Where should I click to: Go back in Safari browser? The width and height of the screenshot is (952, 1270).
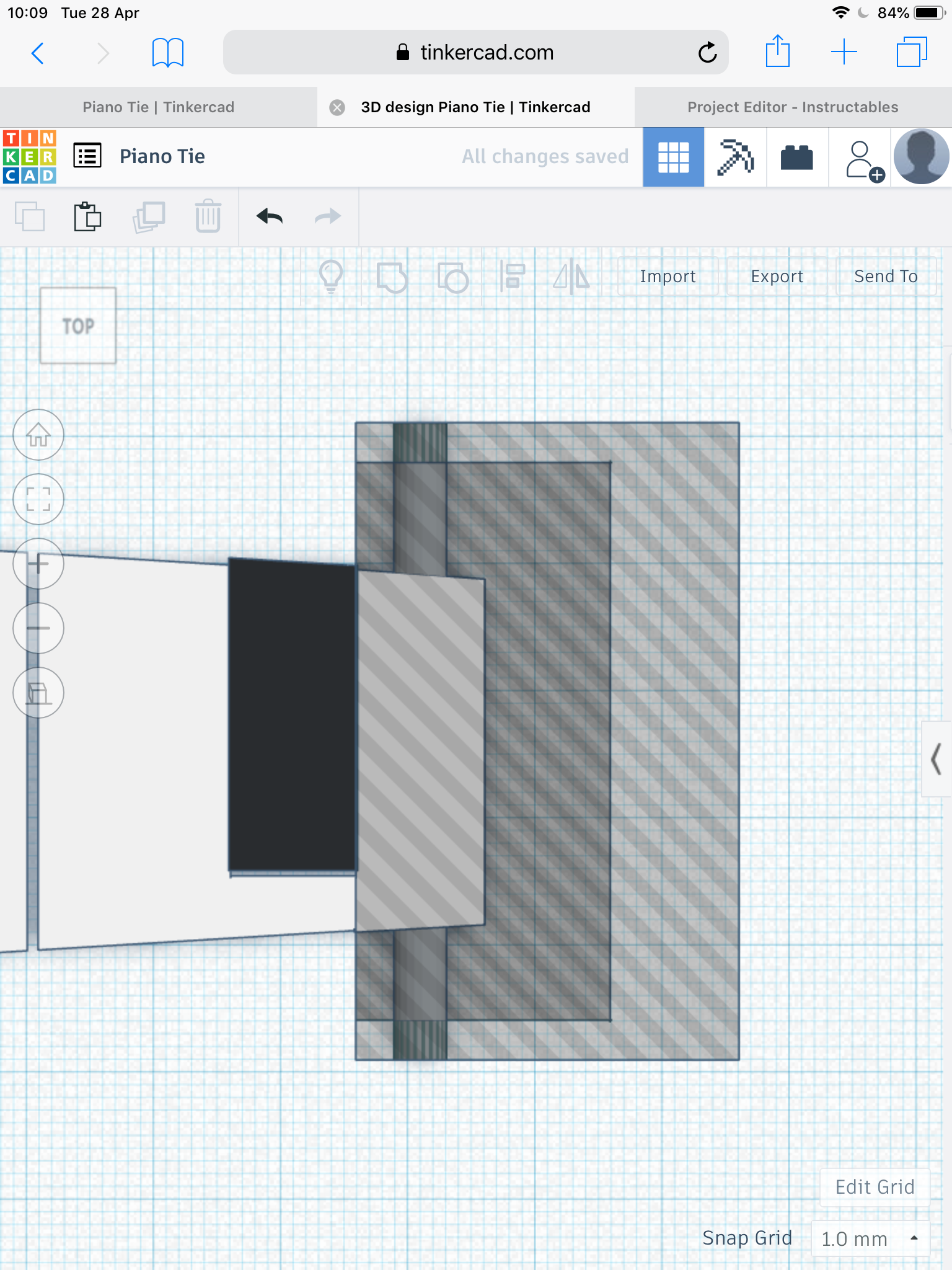click(x=38, y=53)
